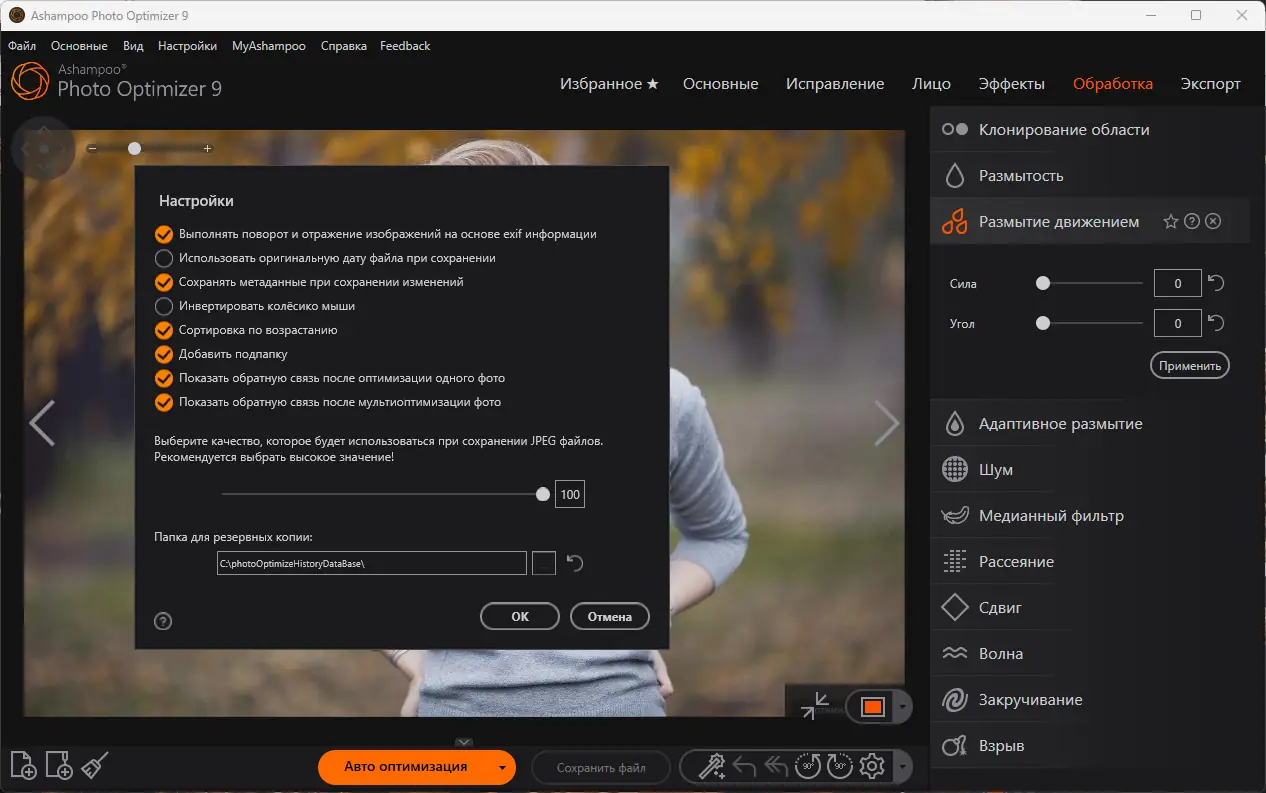This screenshot has height=793, width=1266.
Task: Click the Отмена button
Action: 610,616
